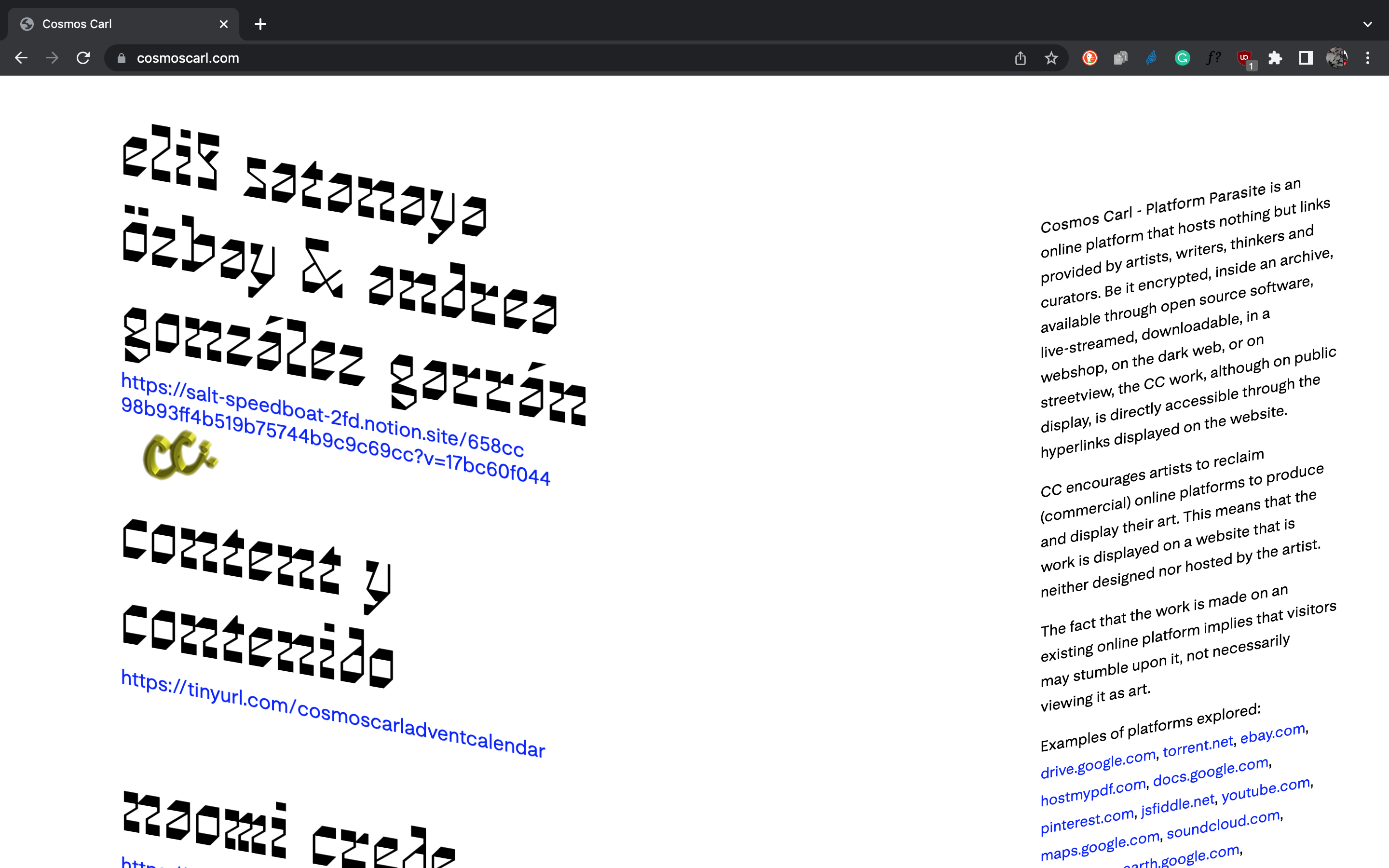Toggle the browser side panel

(1306, 58)
